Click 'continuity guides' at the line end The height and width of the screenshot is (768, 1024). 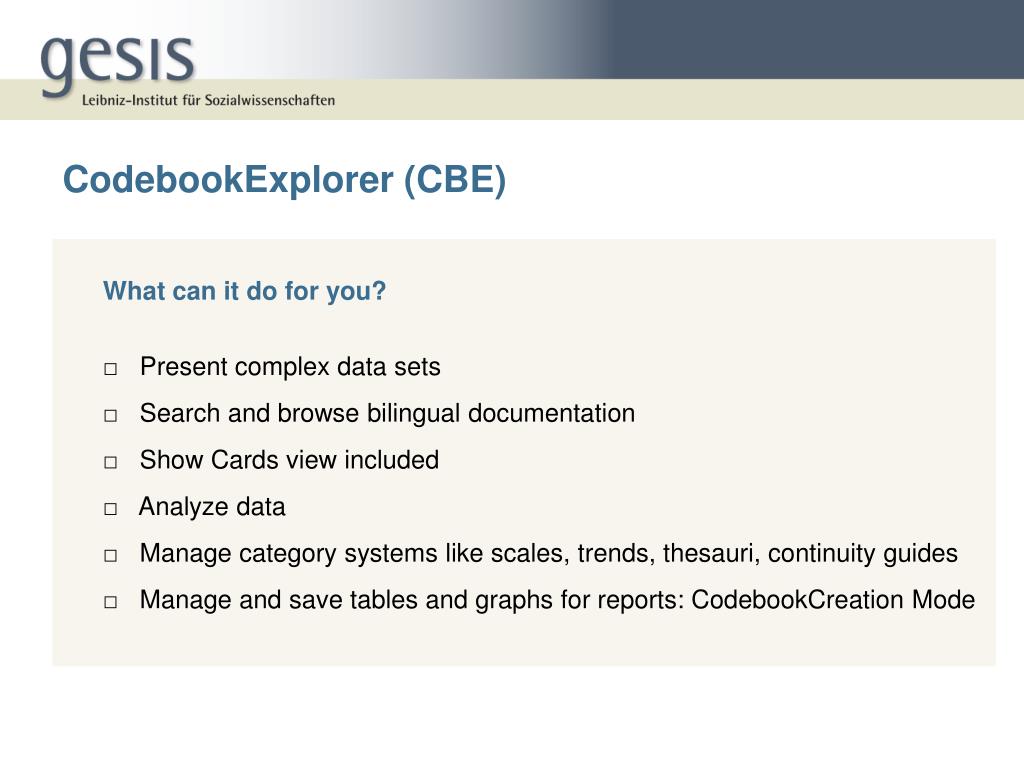[x=863, y=554]
